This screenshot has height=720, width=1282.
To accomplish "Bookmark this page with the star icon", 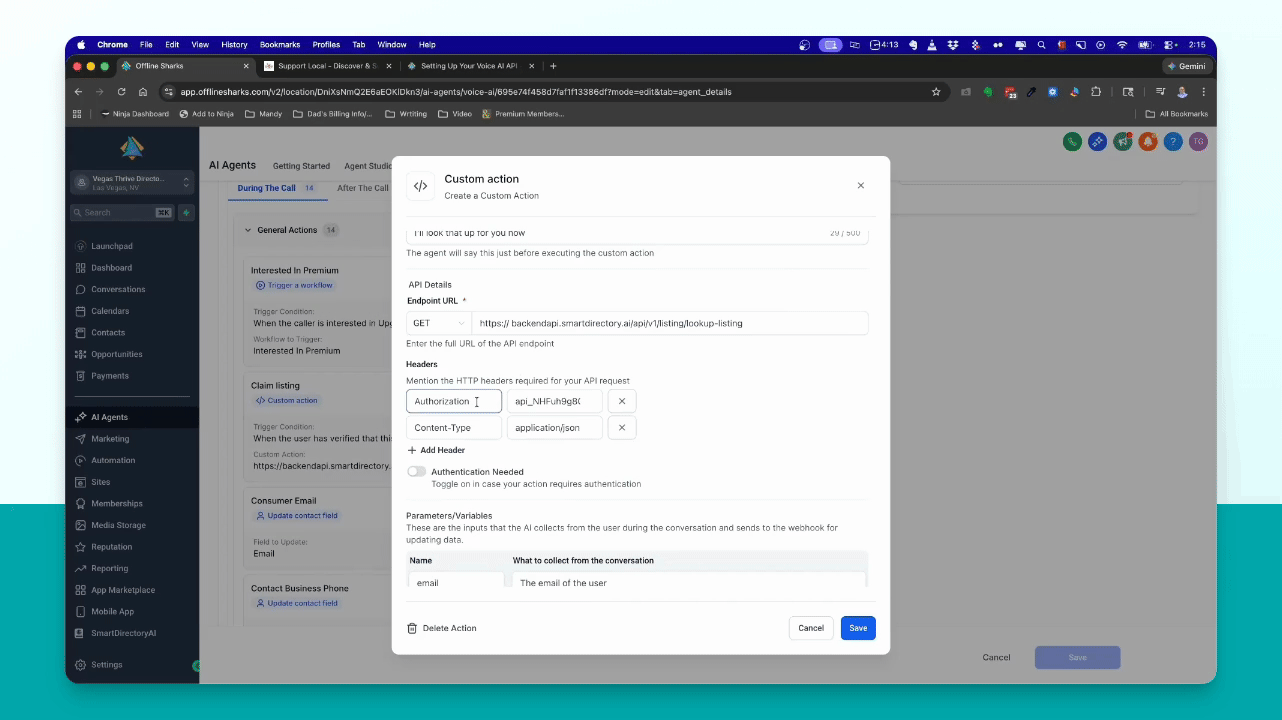I will coord(936,91).
